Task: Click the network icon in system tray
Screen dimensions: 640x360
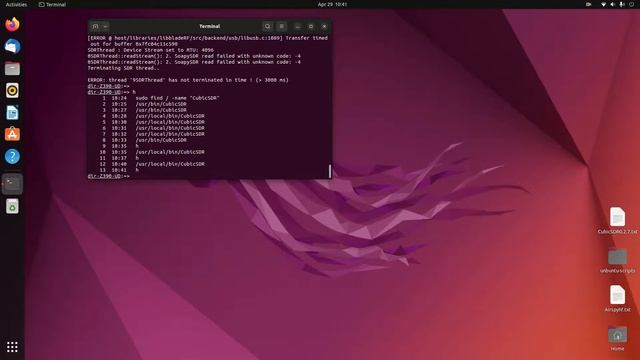Action: coord(603,4)
